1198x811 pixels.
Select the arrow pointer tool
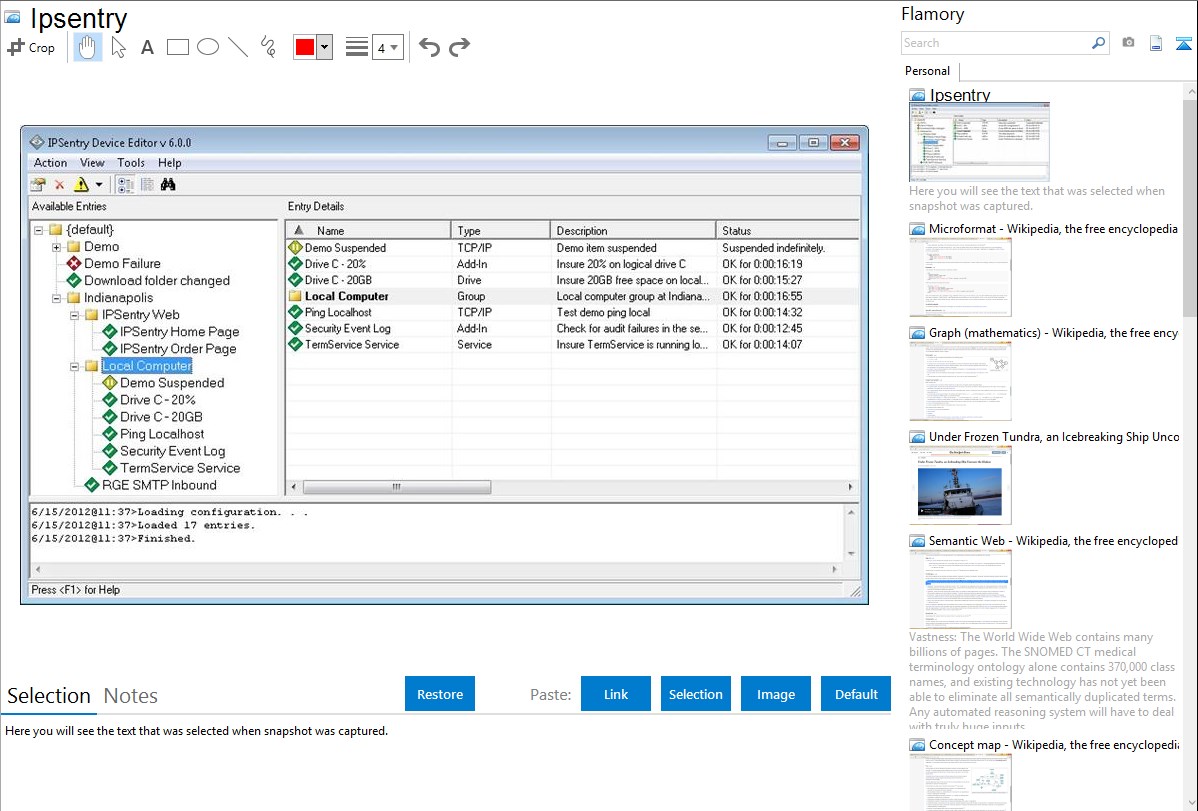point(118,47)
